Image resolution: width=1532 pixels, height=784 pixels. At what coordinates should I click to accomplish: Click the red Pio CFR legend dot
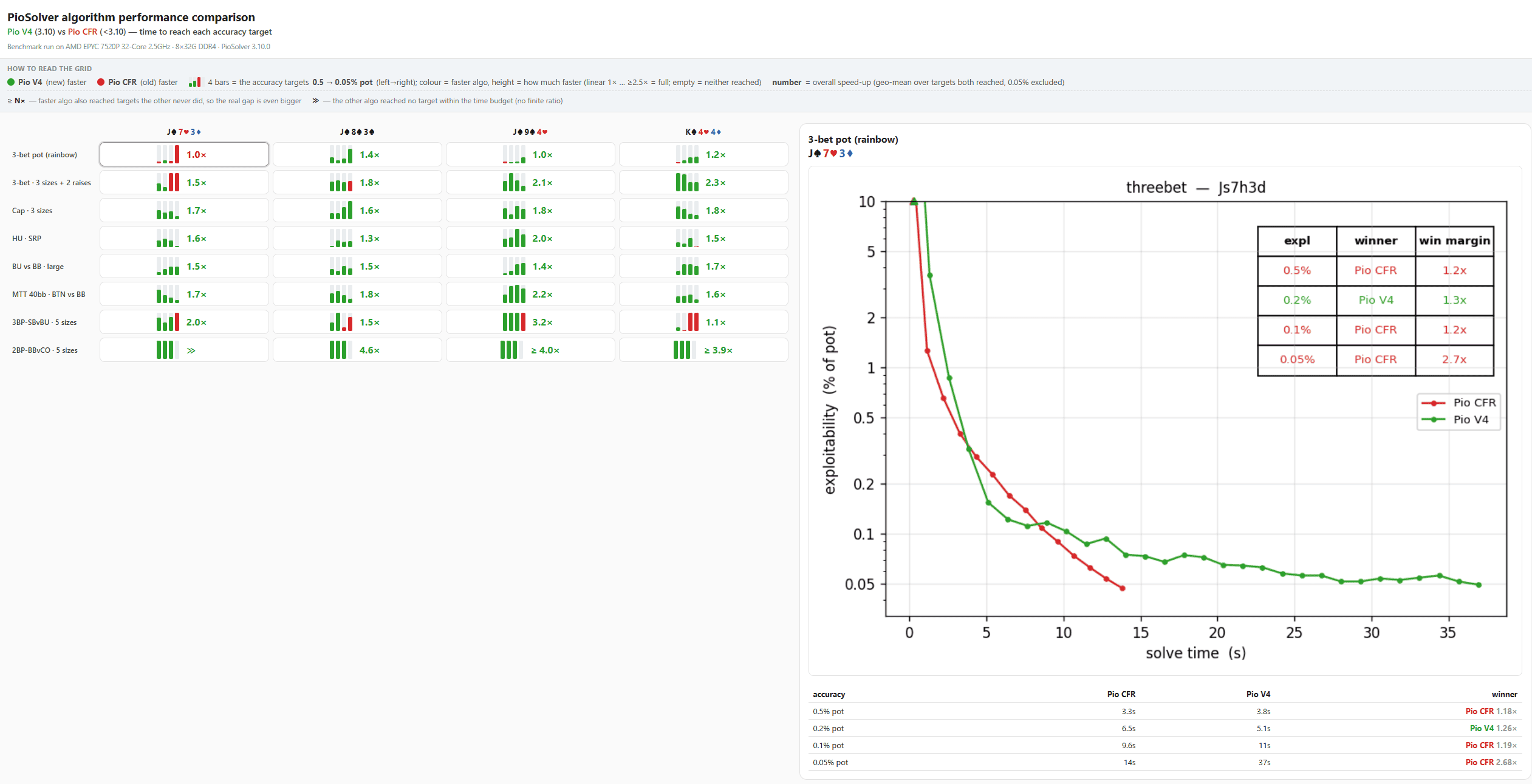[101, 82]
